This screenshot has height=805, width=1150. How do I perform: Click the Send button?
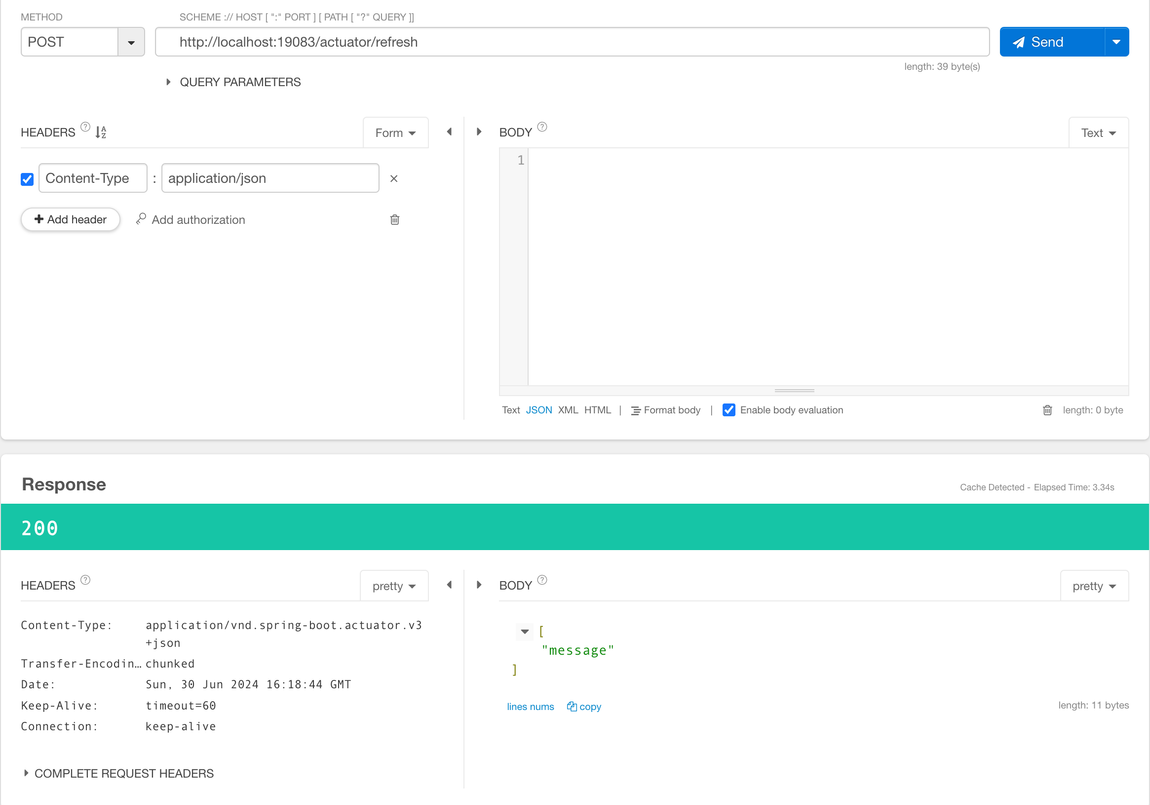tap(1052, 42)
